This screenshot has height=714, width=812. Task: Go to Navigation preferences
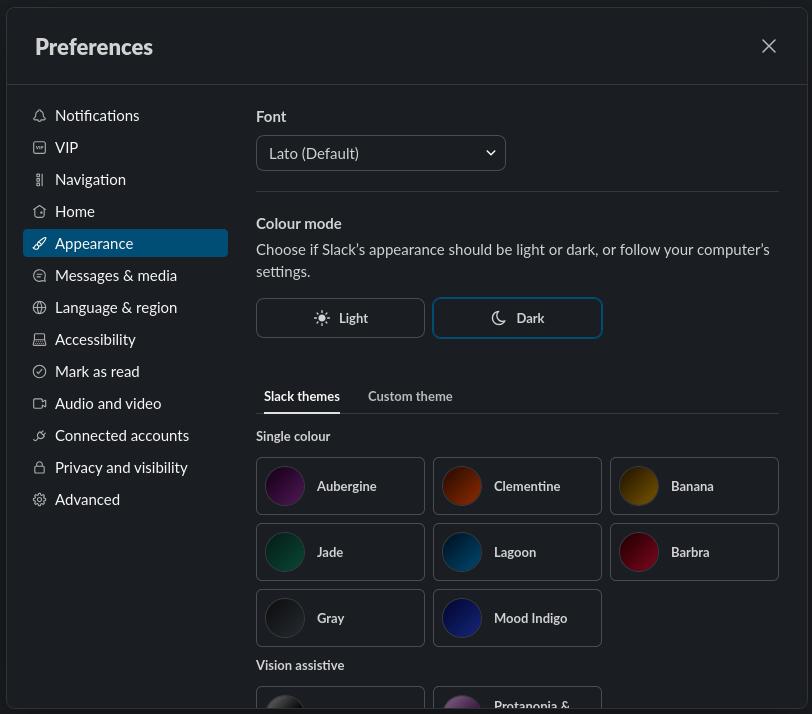[x=125, y=180]
